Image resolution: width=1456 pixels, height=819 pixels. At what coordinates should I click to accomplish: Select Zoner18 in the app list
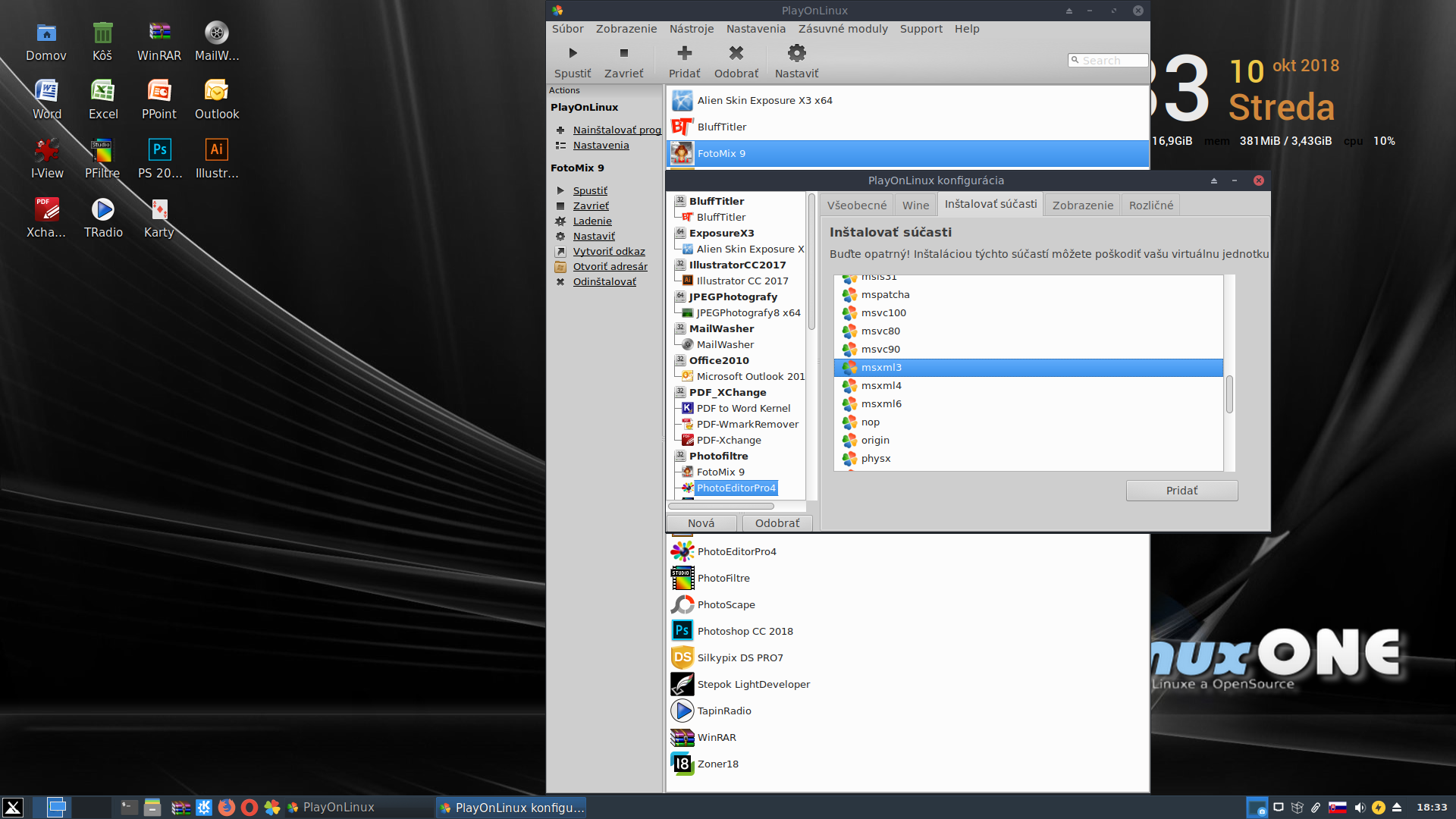point(907,764)
